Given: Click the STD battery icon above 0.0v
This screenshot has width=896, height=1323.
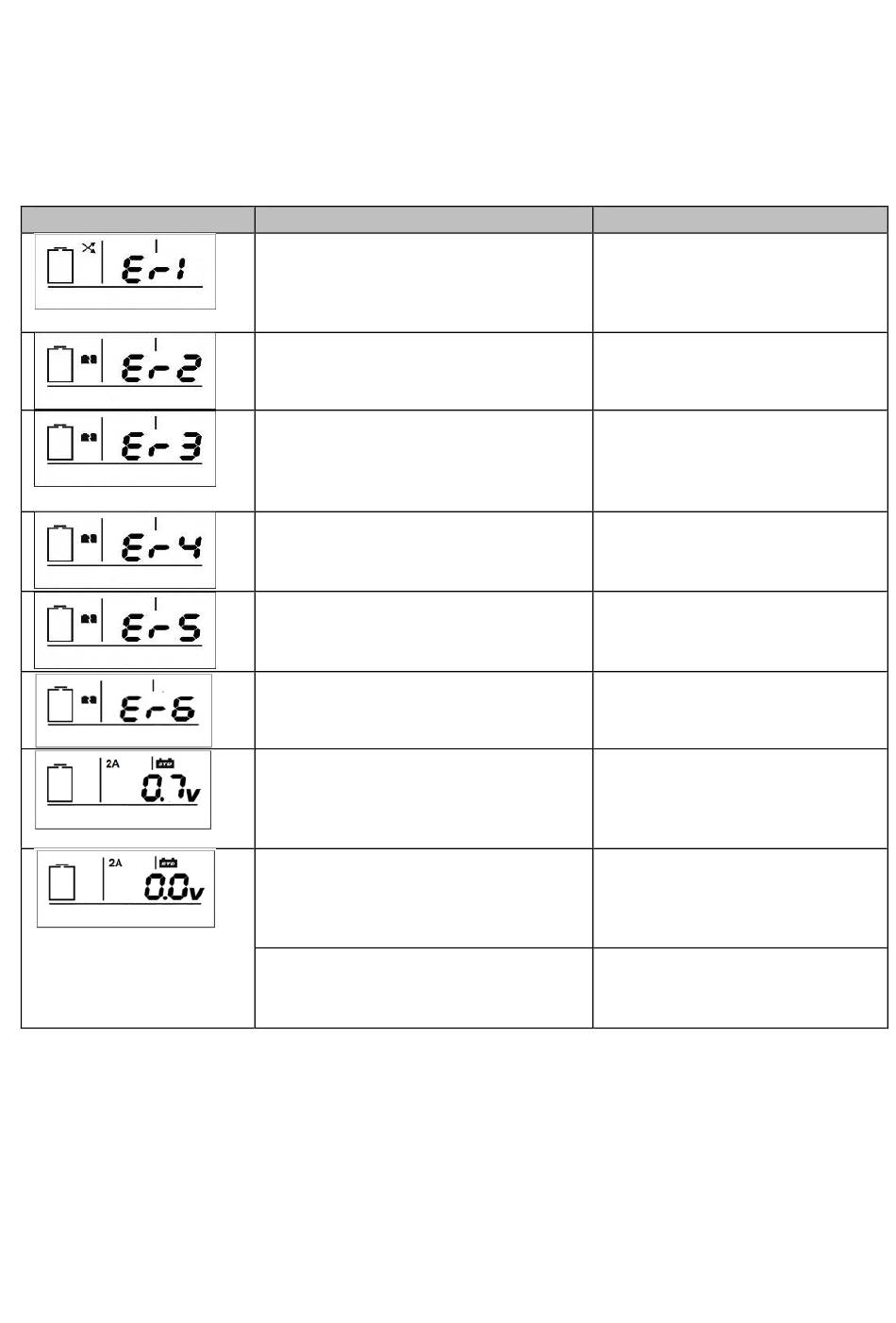Looking at the screenshot, I should tap(168, 862).
